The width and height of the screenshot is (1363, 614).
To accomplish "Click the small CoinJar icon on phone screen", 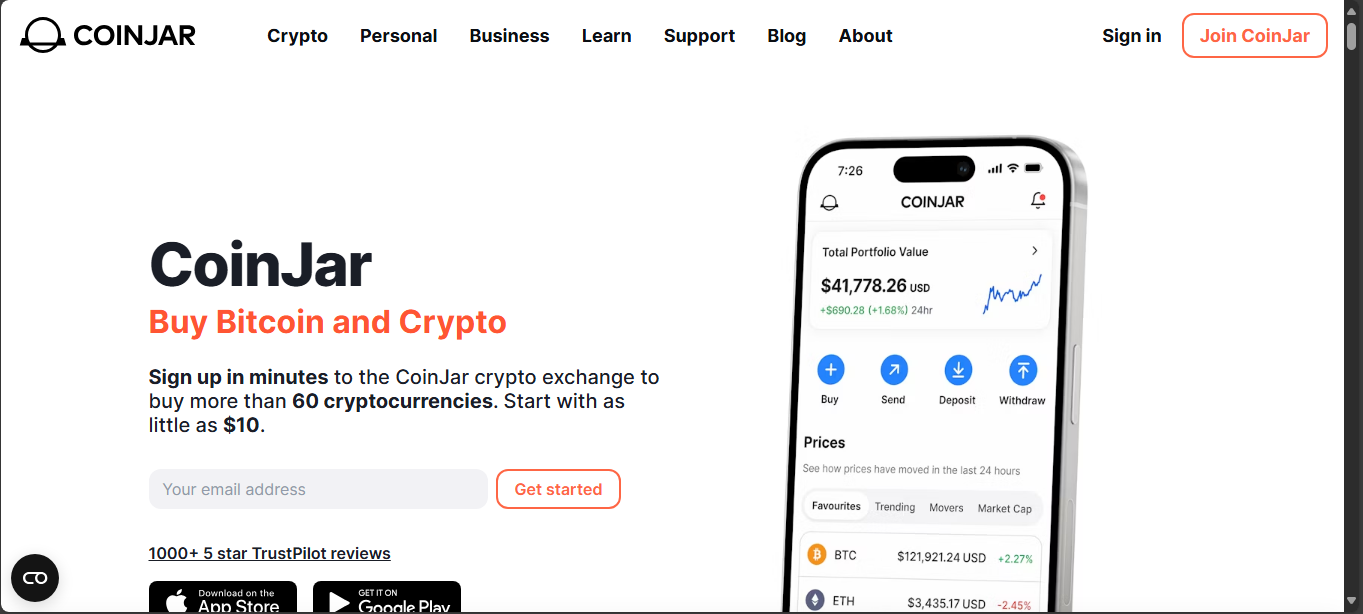I will pyautogui.click(x=829, y=202).
